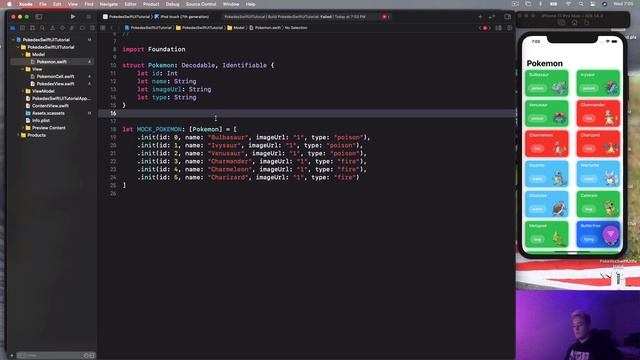This screenshot has width=640, height=360.
Task: Open the editor options split icon
Action: [x=498, y=28]
